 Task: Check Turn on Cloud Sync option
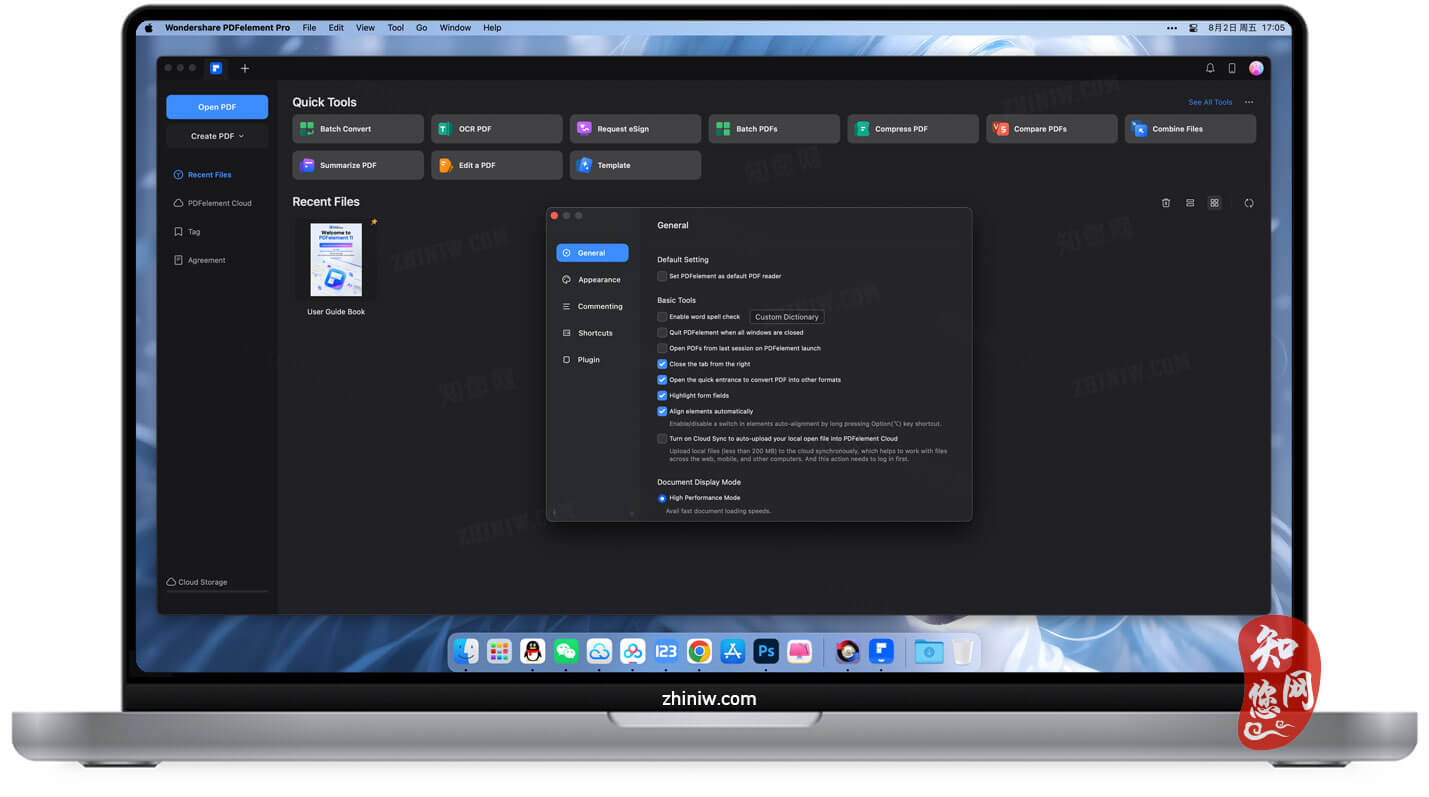662,438
